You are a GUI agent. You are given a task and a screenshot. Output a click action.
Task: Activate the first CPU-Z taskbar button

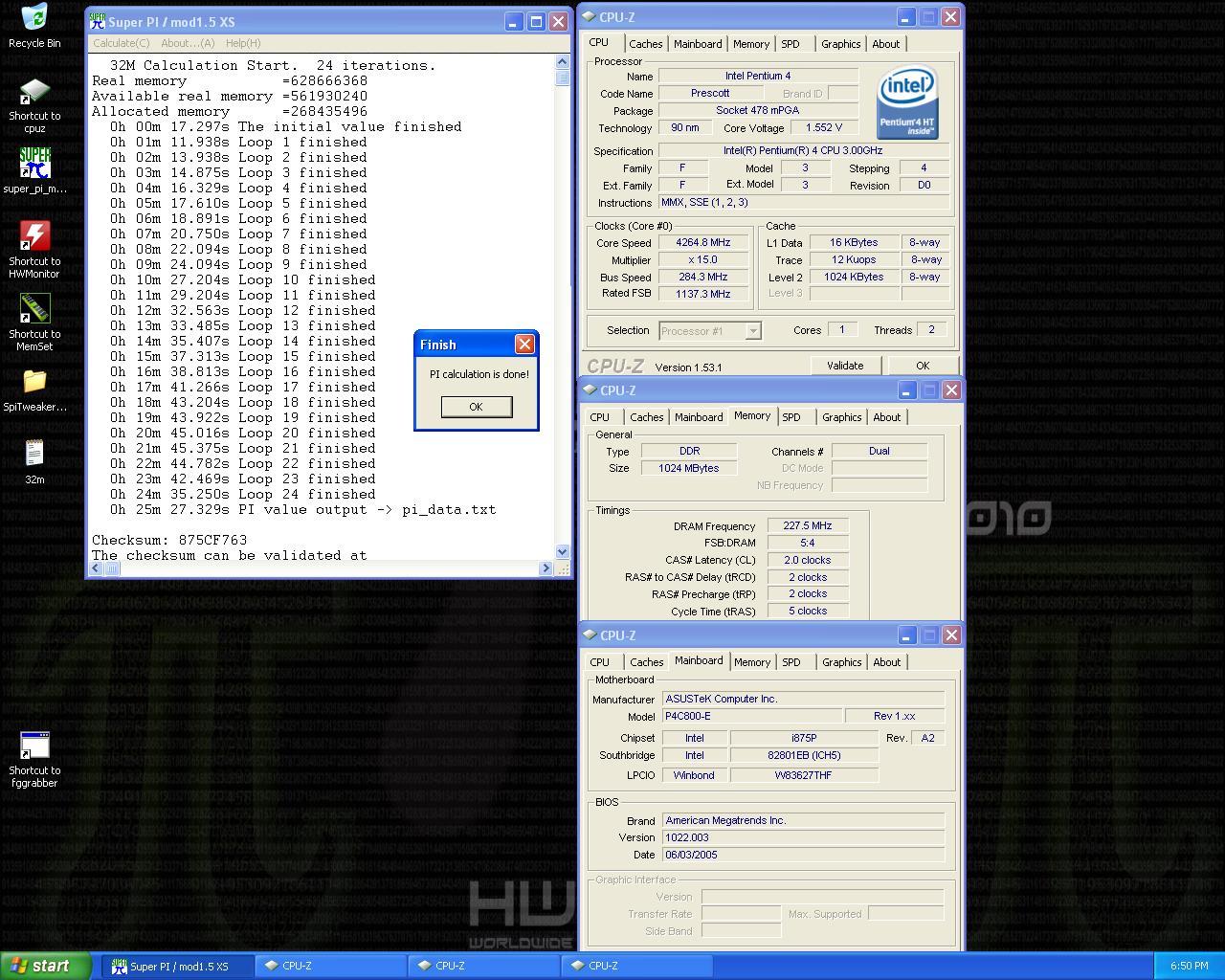pos(331,967)
